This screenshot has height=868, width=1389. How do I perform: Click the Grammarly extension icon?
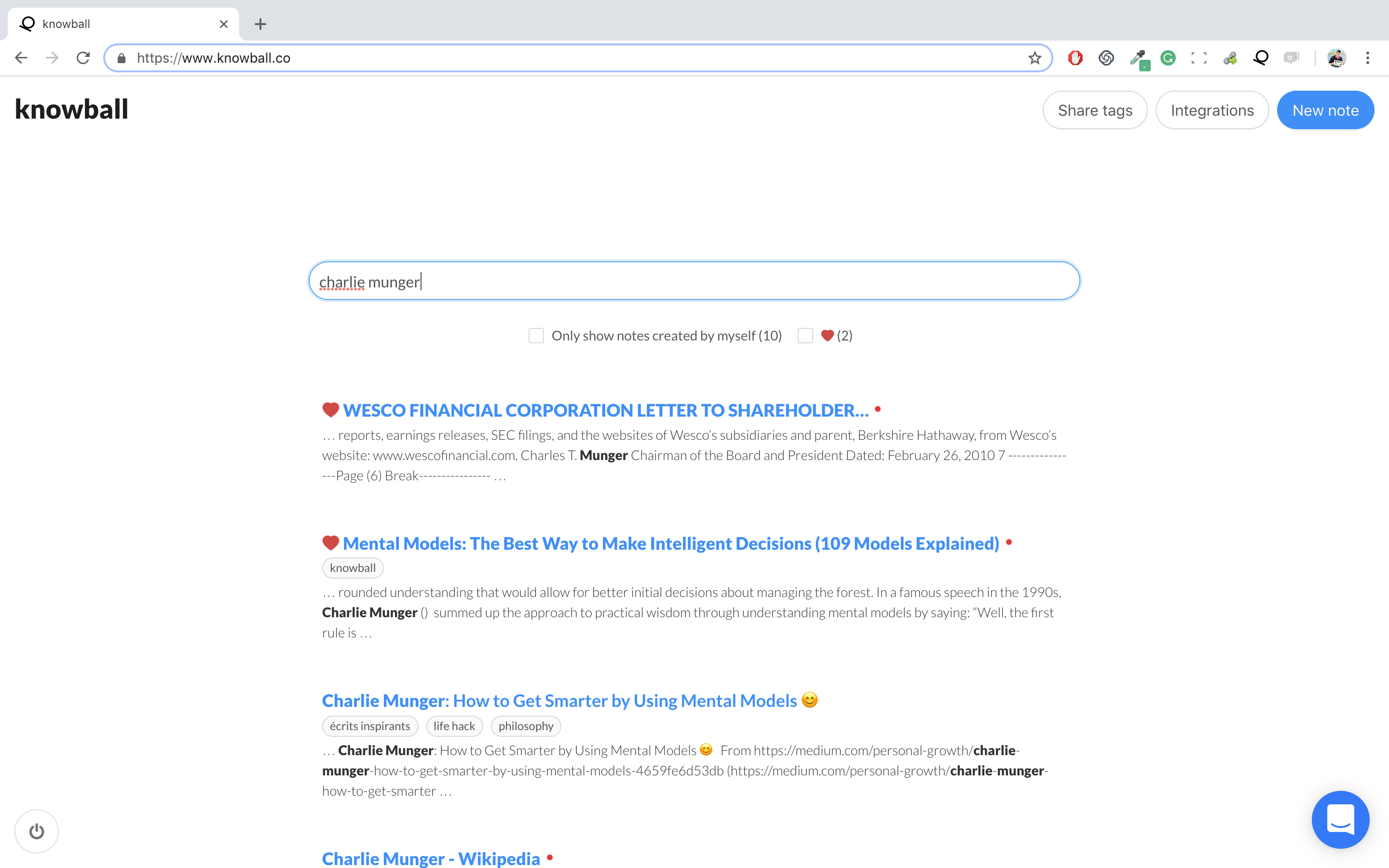1168,58
